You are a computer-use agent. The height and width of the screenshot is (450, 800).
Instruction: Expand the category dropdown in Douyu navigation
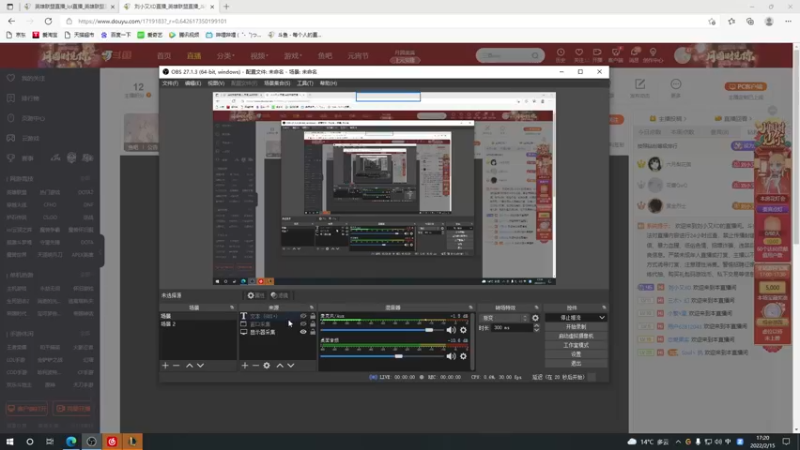coord(226,56)
